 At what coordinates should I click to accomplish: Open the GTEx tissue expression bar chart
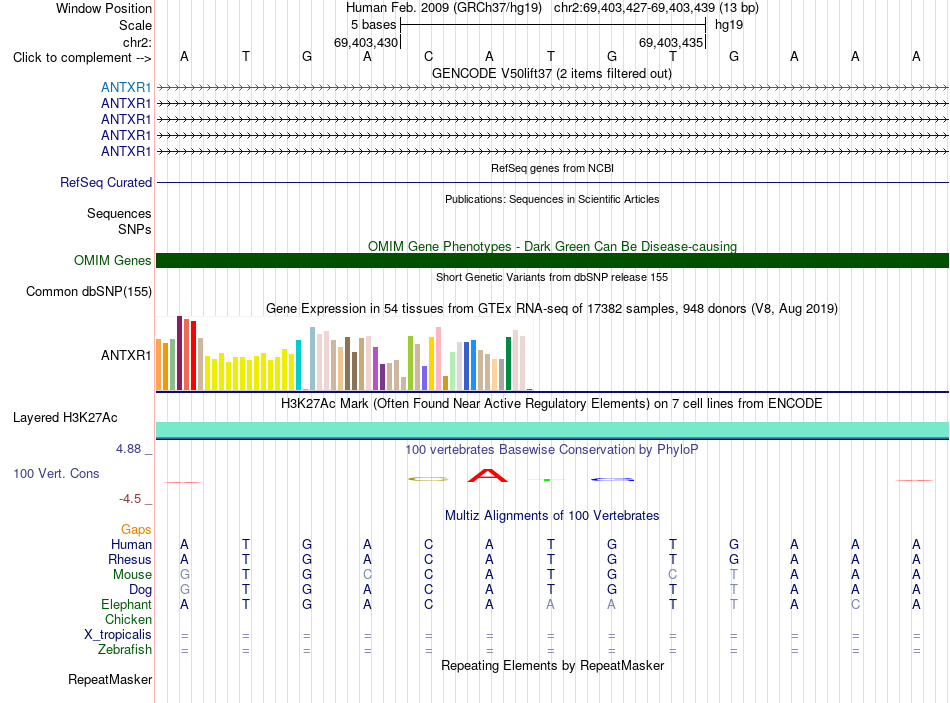[344, 353]
